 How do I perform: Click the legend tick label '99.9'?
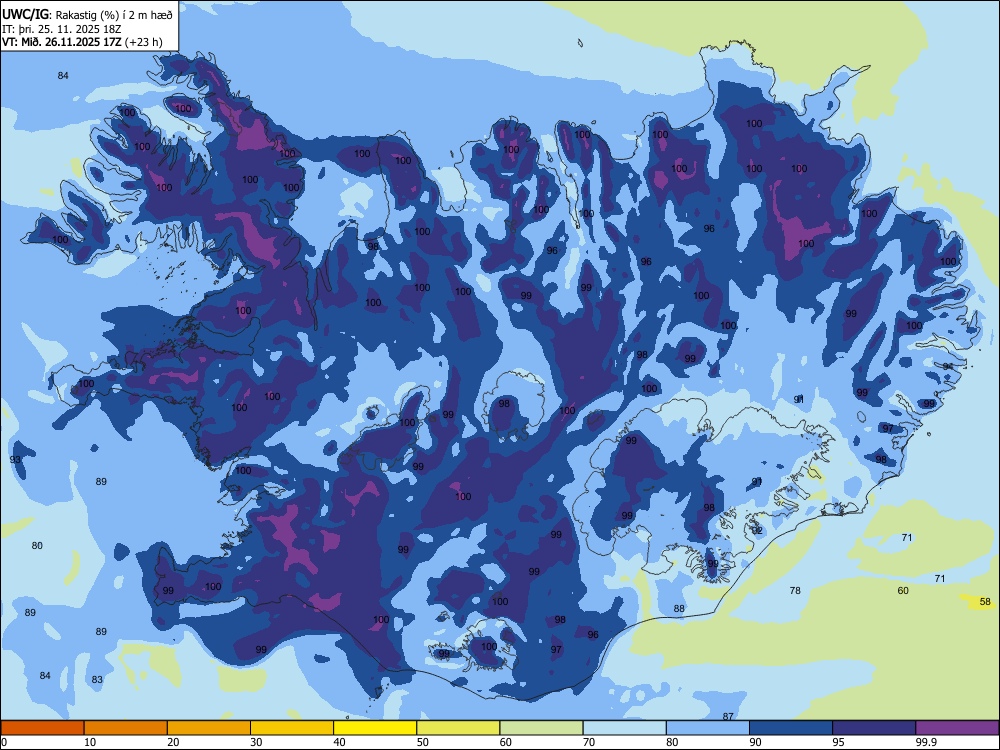click(926, 742)
